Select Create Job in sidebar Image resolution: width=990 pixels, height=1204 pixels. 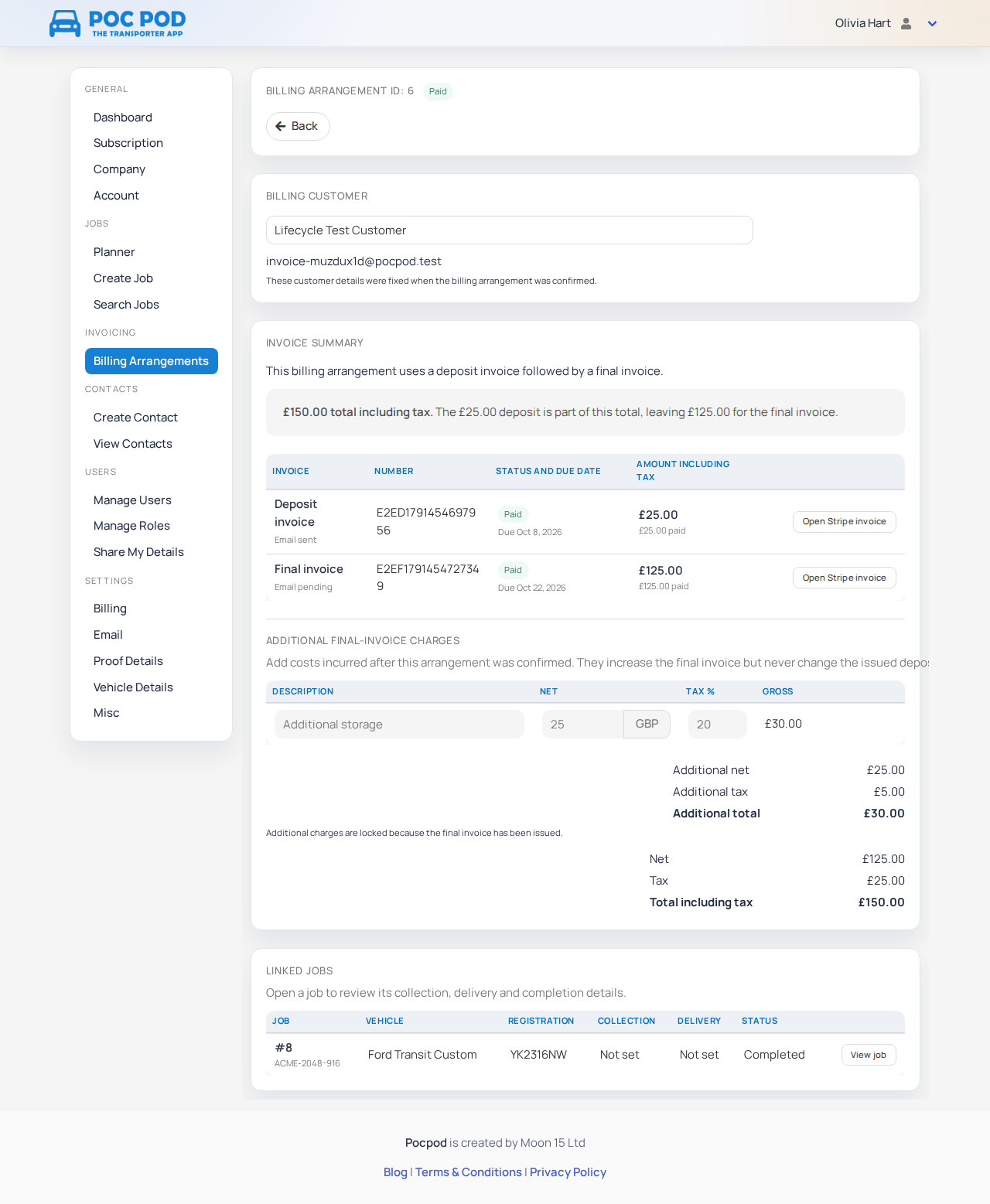[123, 278]
